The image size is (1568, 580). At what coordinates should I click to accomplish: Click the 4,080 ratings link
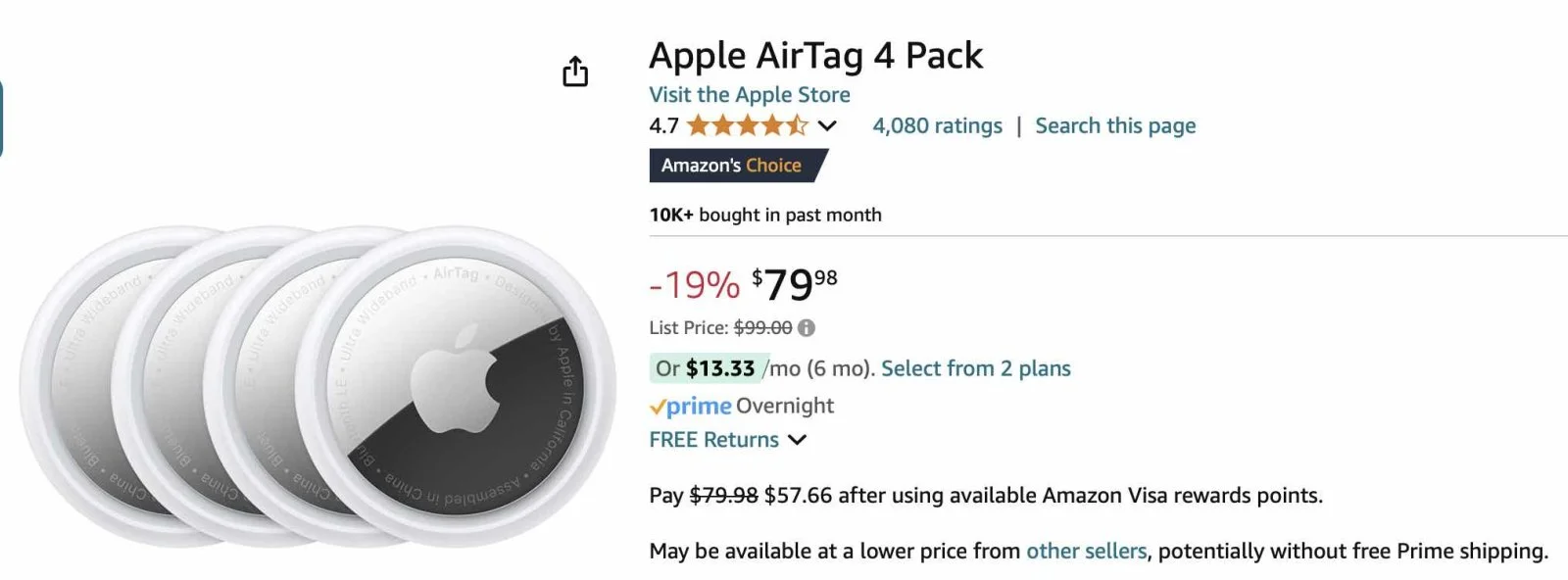click(x=936, y=125)
